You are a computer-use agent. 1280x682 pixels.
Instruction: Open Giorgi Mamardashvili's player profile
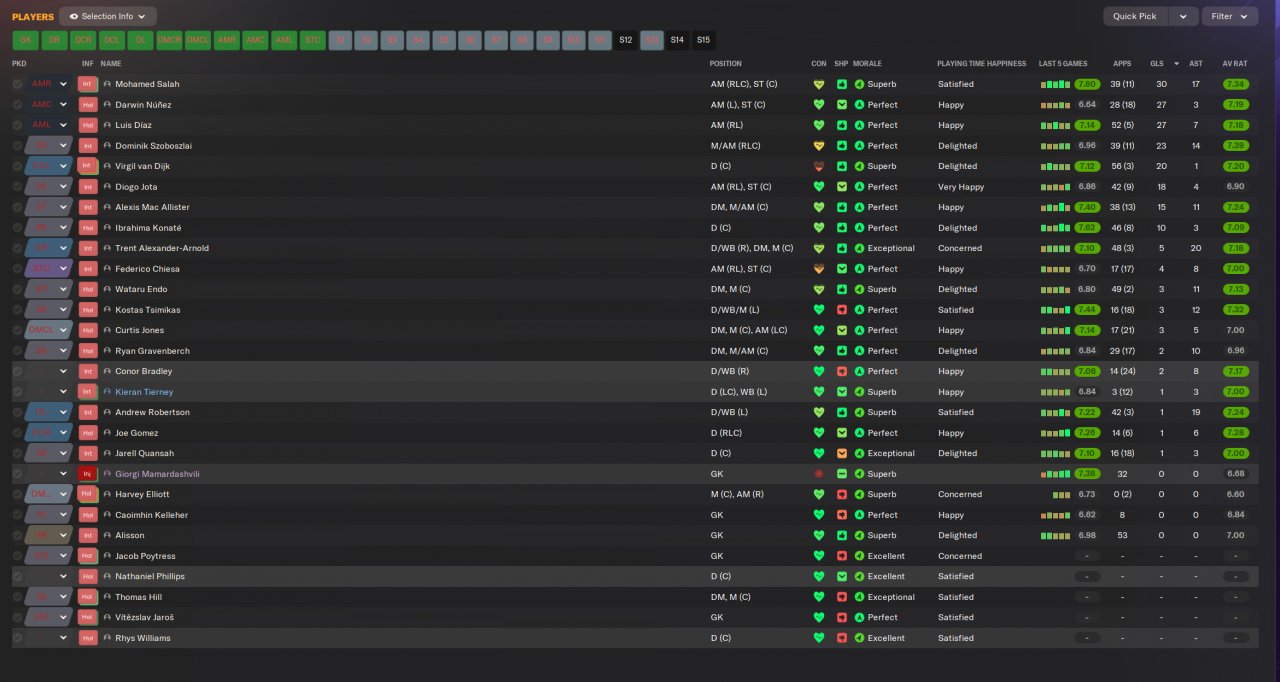click(157, 474)
